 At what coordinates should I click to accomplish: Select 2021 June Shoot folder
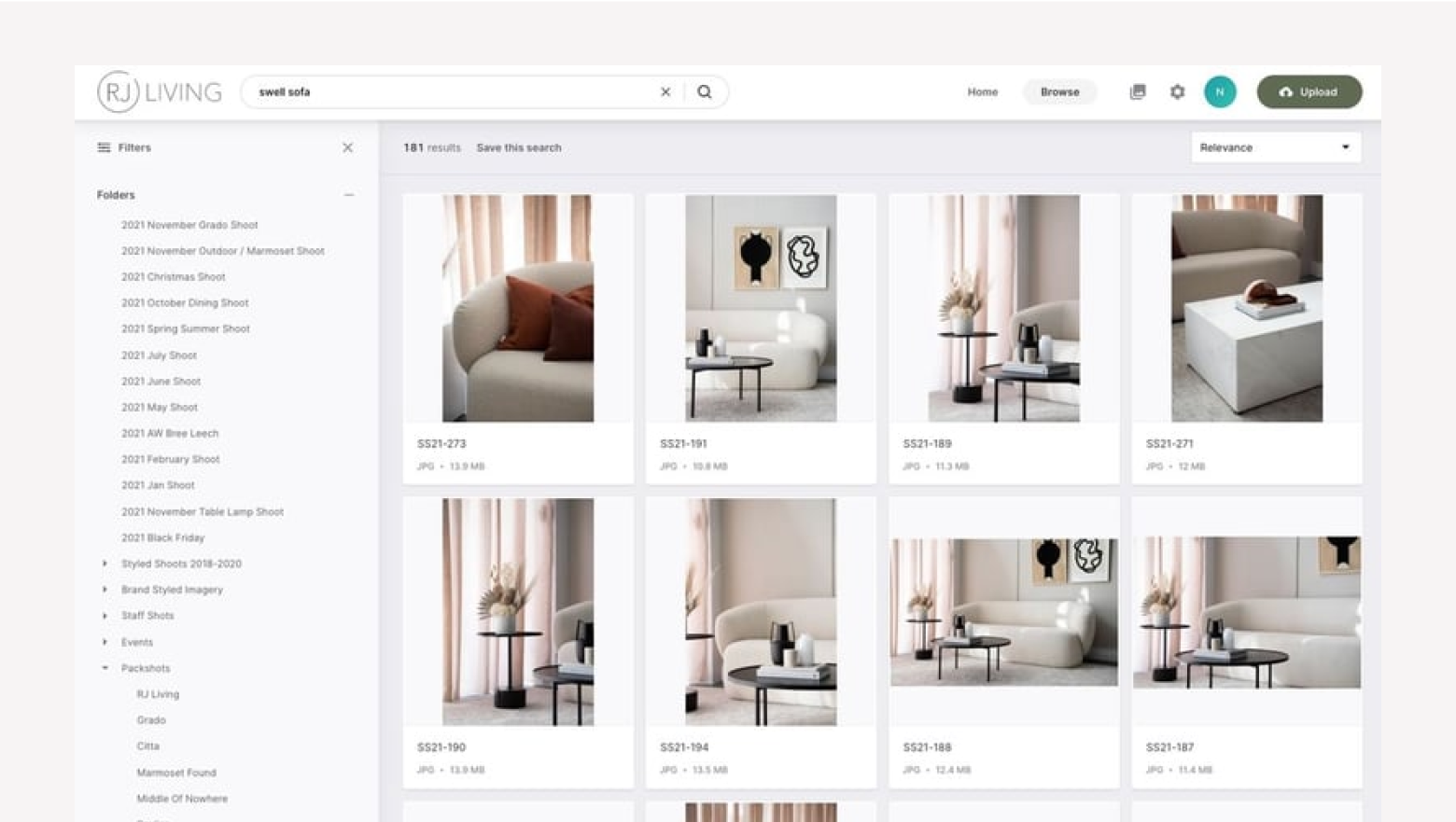coord(161,382)
